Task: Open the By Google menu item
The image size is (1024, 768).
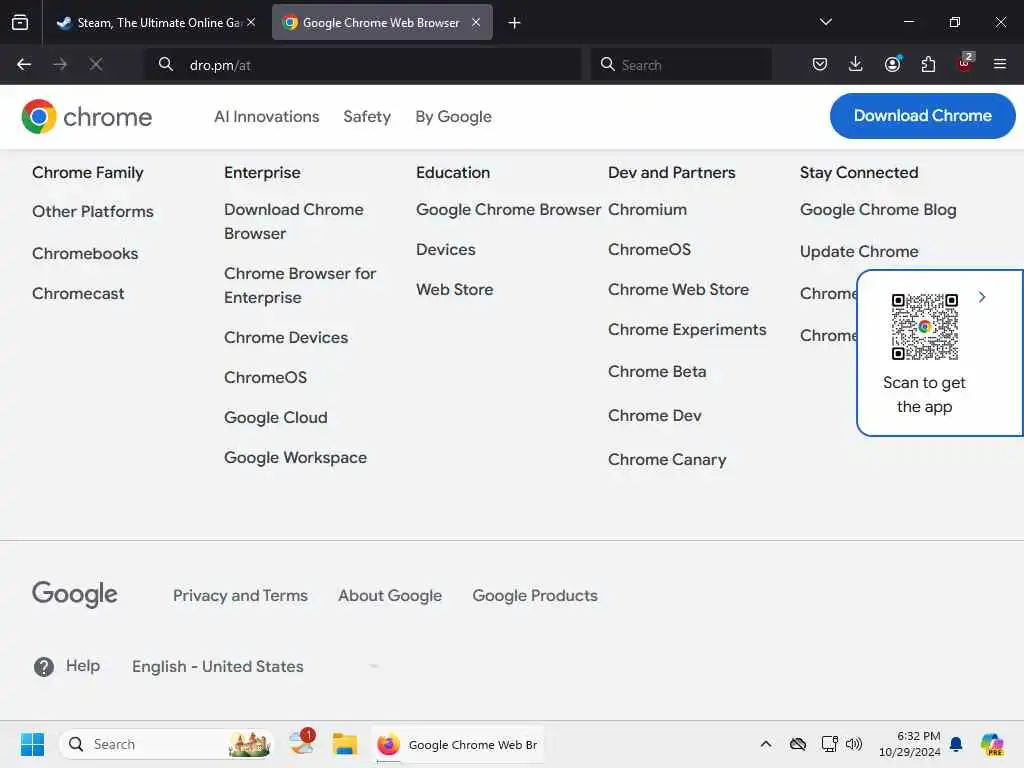Action: coord(453,117)
